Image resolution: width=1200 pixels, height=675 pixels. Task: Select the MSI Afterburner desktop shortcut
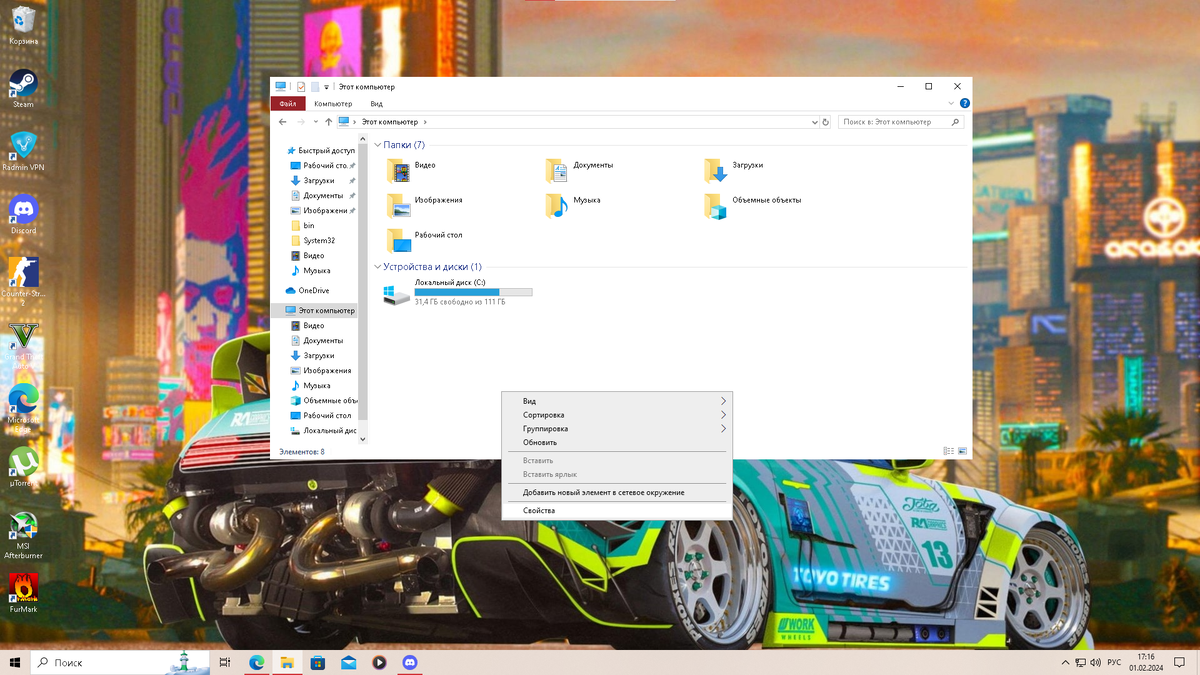[x=23, y=536]
